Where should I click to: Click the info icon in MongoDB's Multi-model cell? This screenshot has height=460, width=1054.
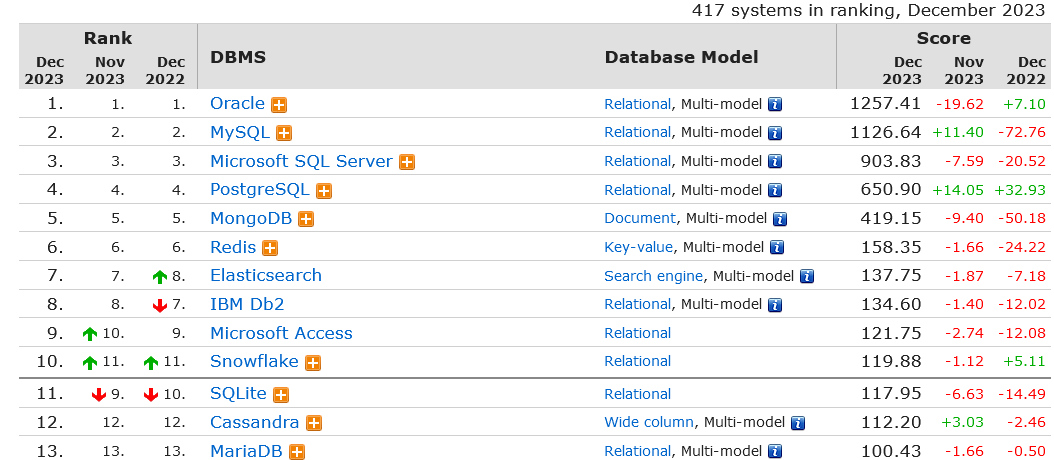tap(780, 219)
